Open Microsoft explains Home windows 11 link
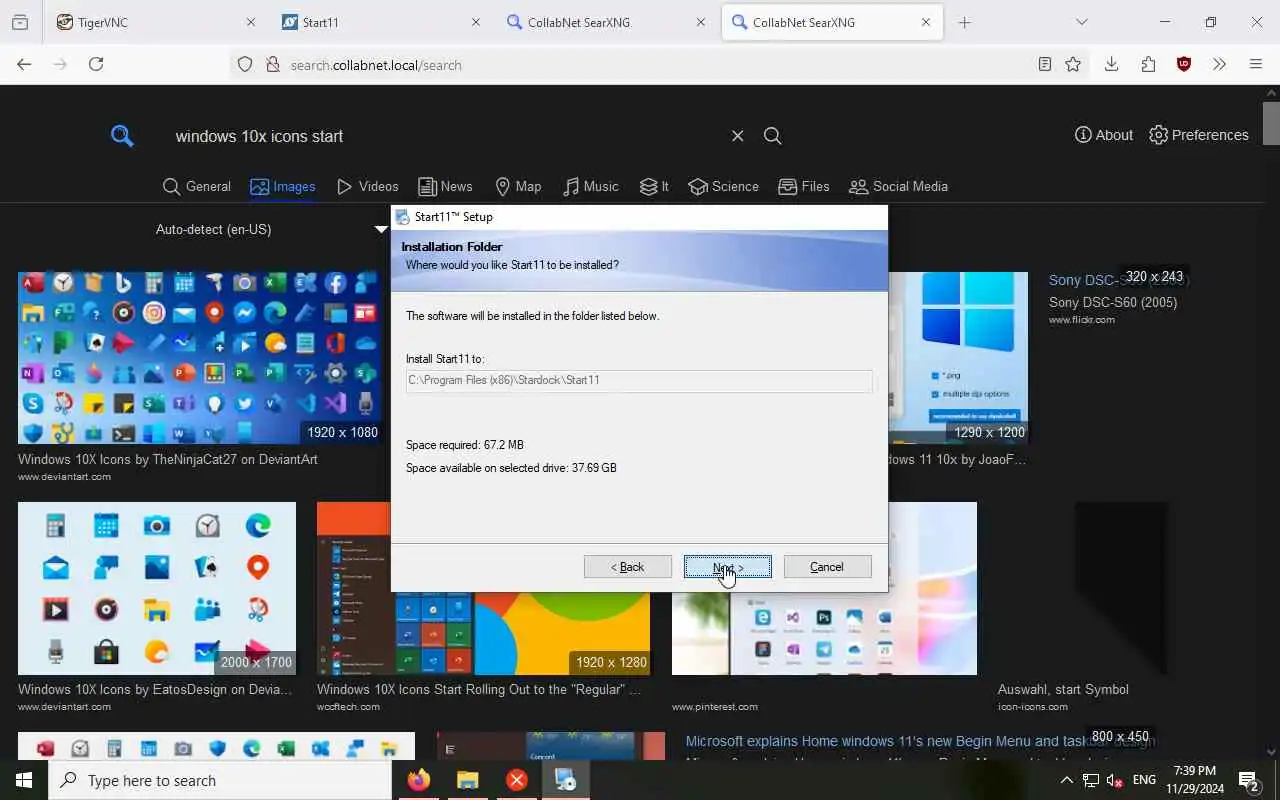 (920, 741)
